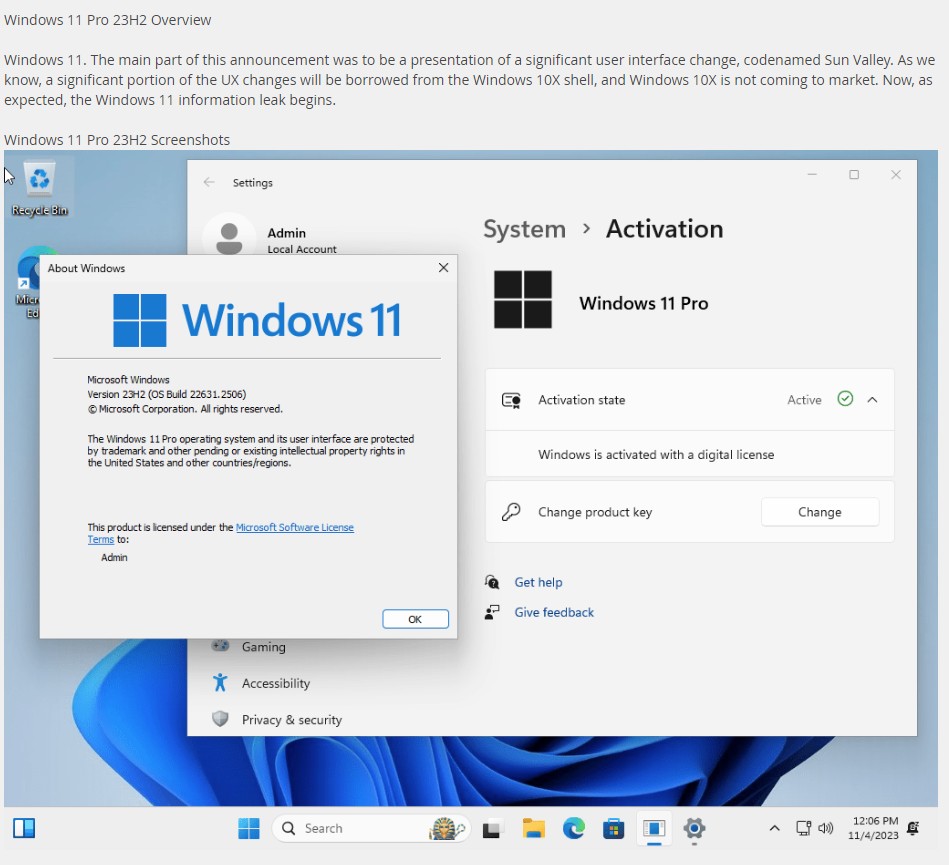Image resolution: width=949 pixels, height=865 pixels.
Task: Click the Give feedback person icon
Action: tap(492, 613)
